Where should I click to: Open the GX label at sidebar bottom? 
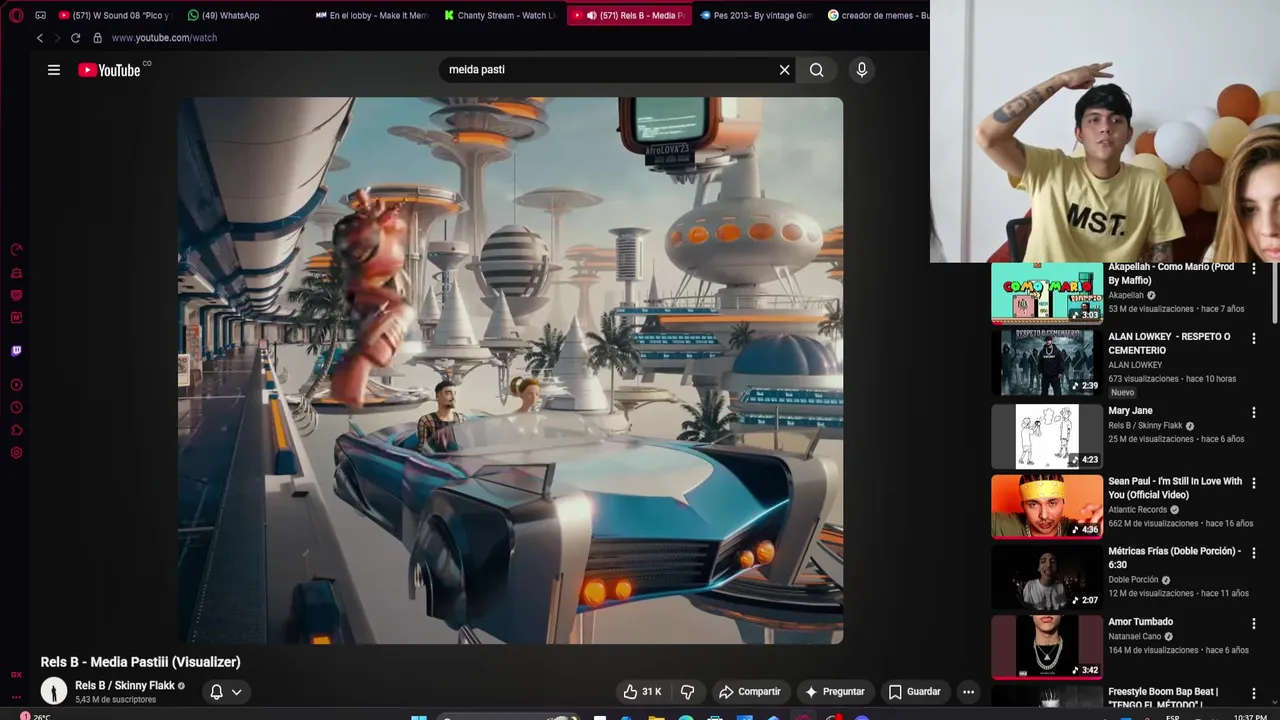[x=16, y=675]
